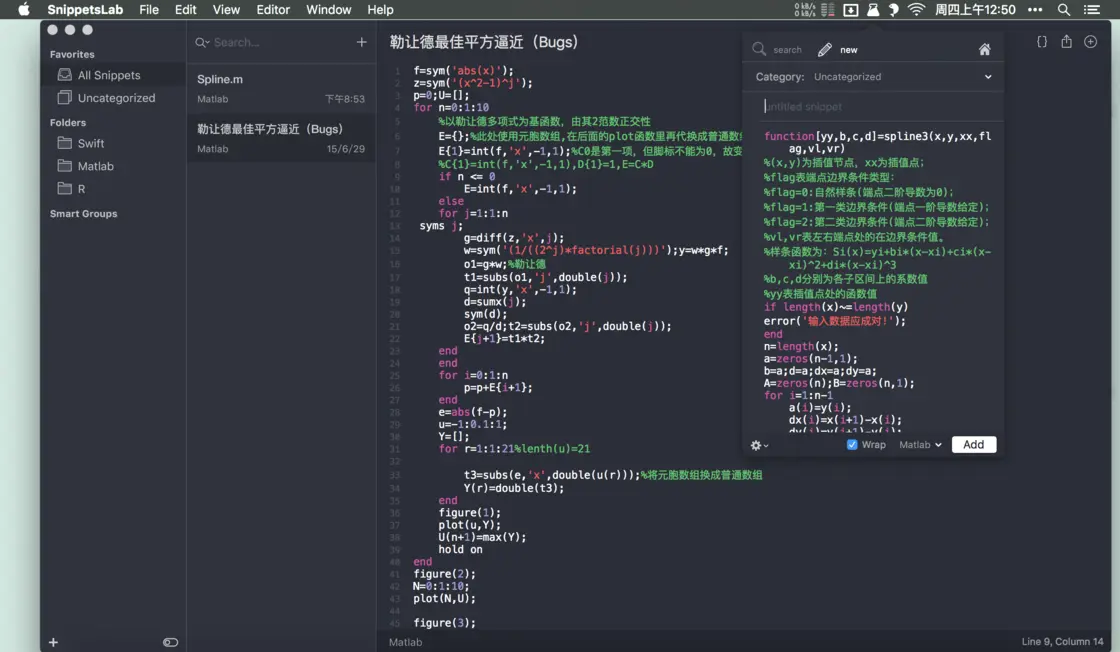Switch to the search tab in popup
The width and height of the screenshot is (1120, 652).
pyautogui.click(x=787, y=50)
